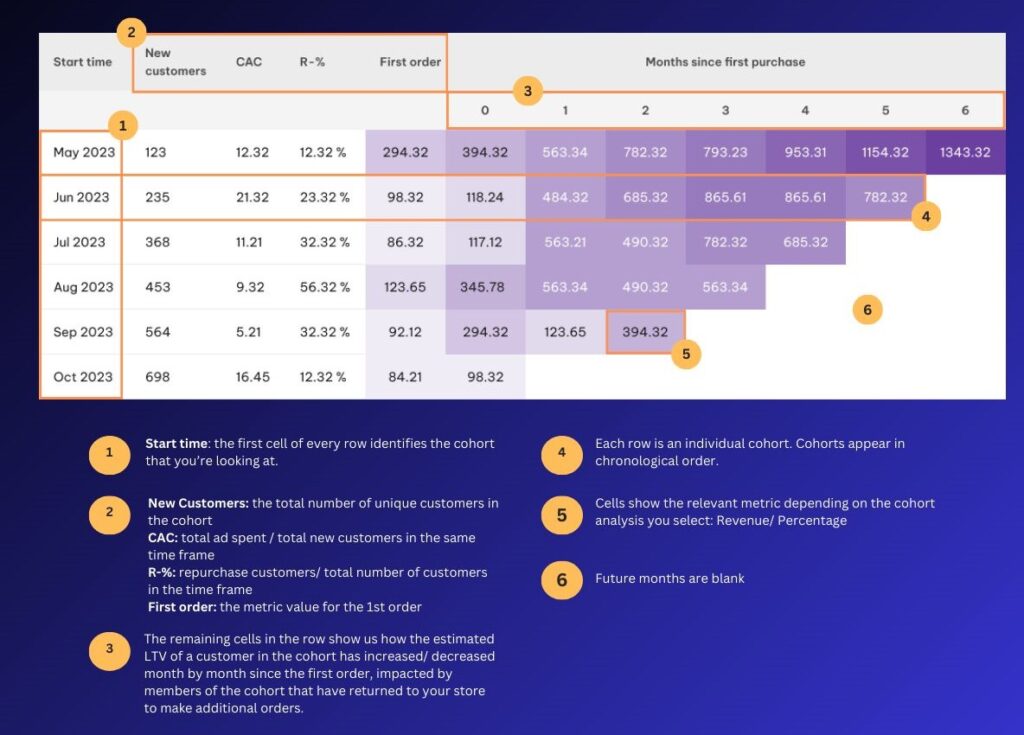Click the Months since first purchase header
This screenshot has height=735, width=1024.
pyautogui.click(x=725, y=62)
